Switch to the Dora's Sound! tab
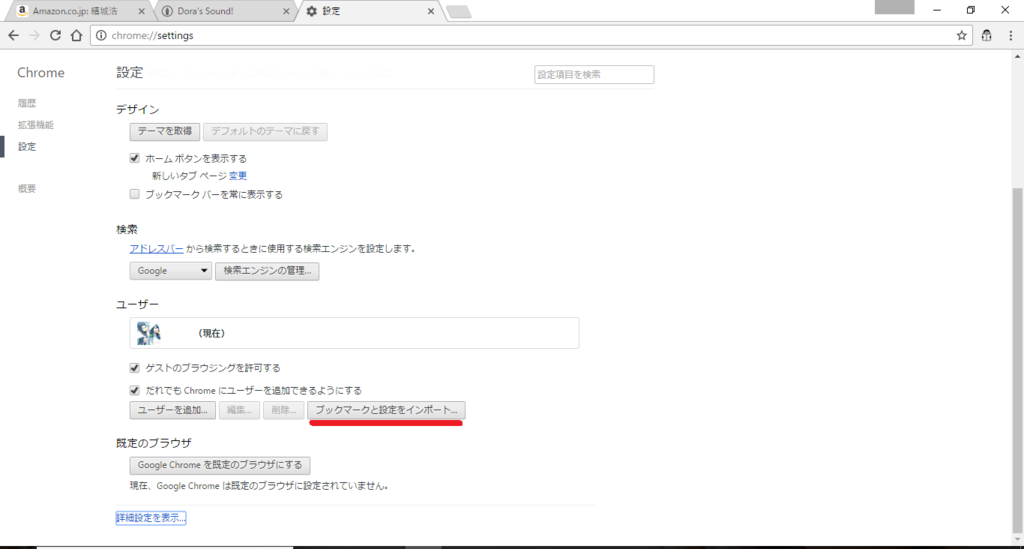 [x=225, y=11]
